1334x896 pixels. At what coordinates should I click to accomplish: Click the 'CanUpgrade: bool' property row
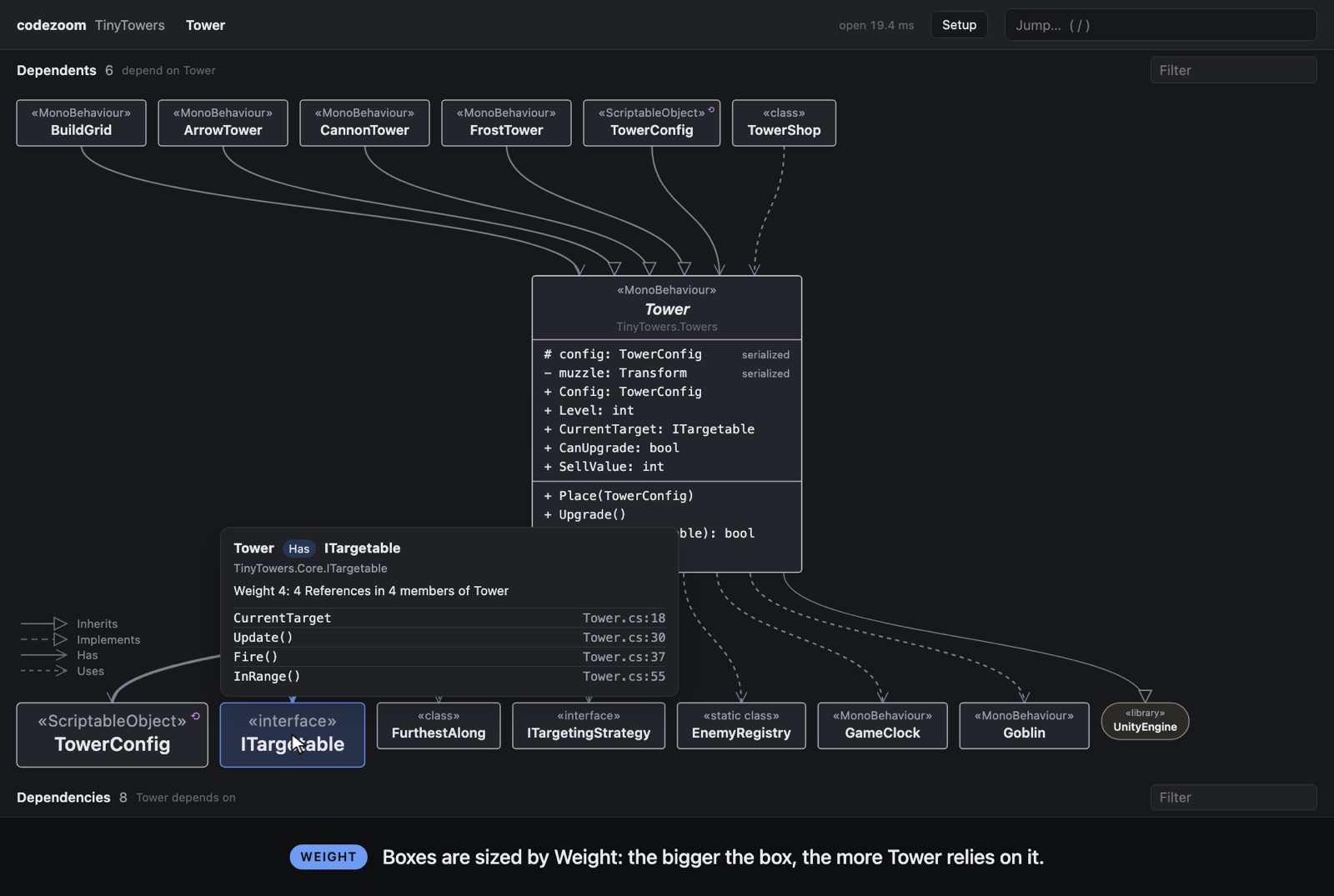tap(667, 448)
